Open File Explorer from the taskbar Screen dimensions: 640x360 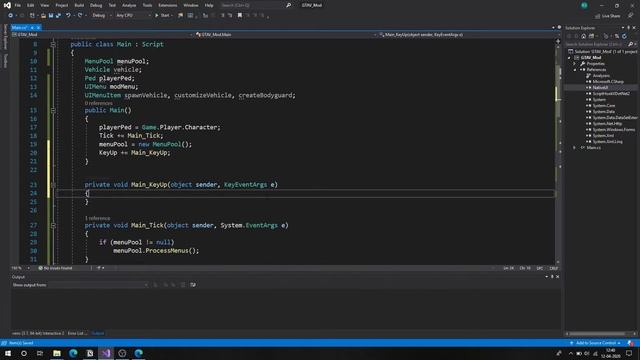[x=57, y=353]
